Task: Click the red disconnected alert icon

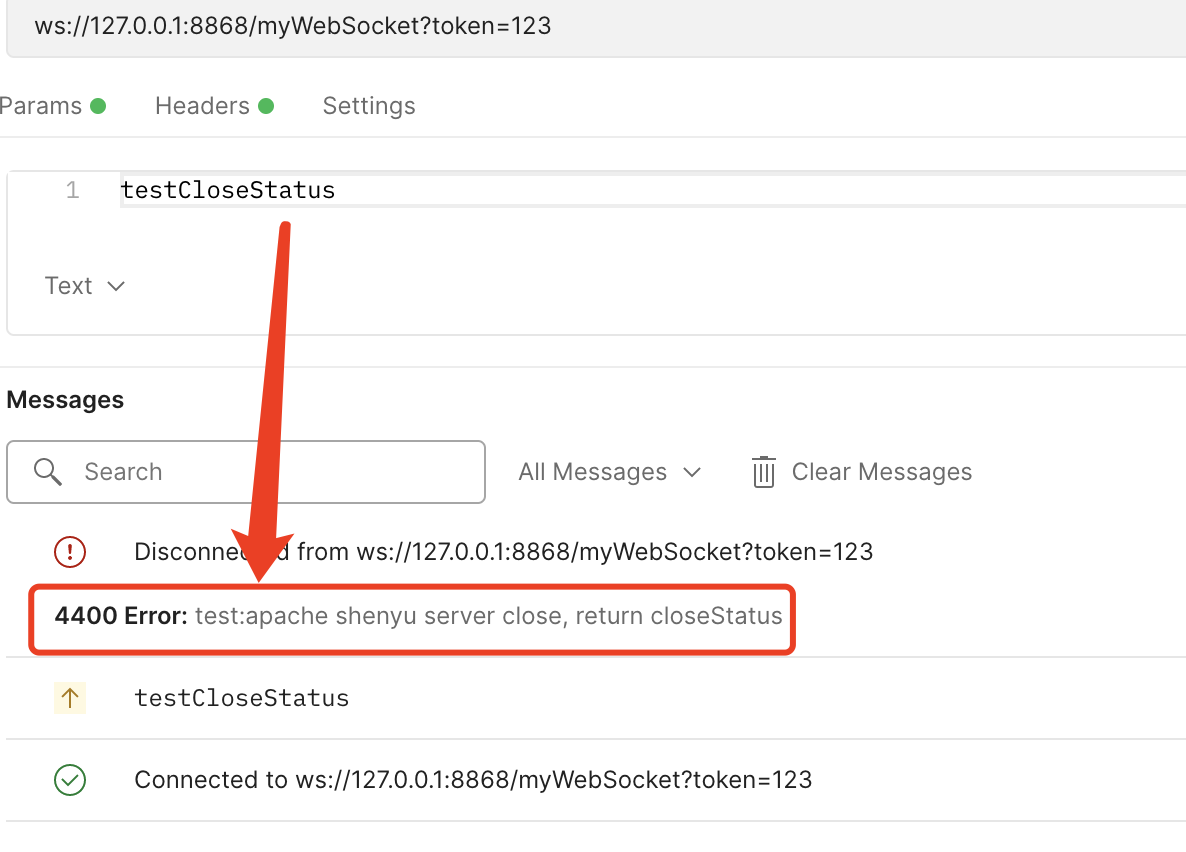Action: [x=70, y=552]
